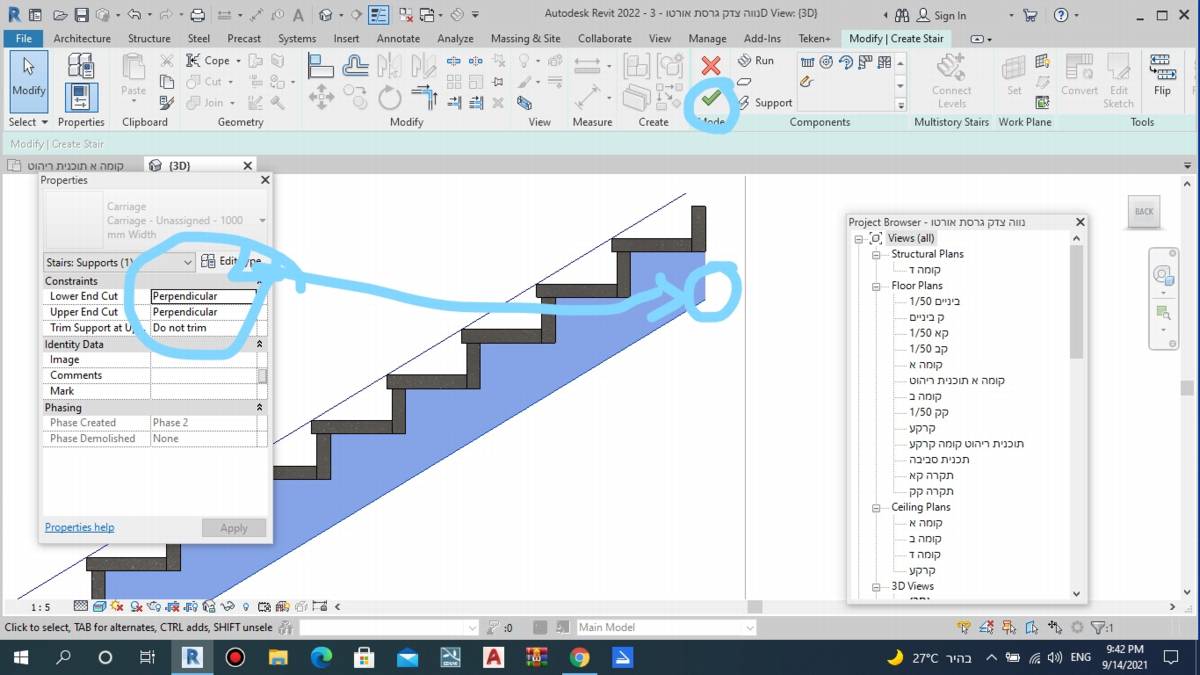The image size is (1200, 675).
Task: Switch to the קומה א תוכנית ריהוט view tab
Action: 76,166
